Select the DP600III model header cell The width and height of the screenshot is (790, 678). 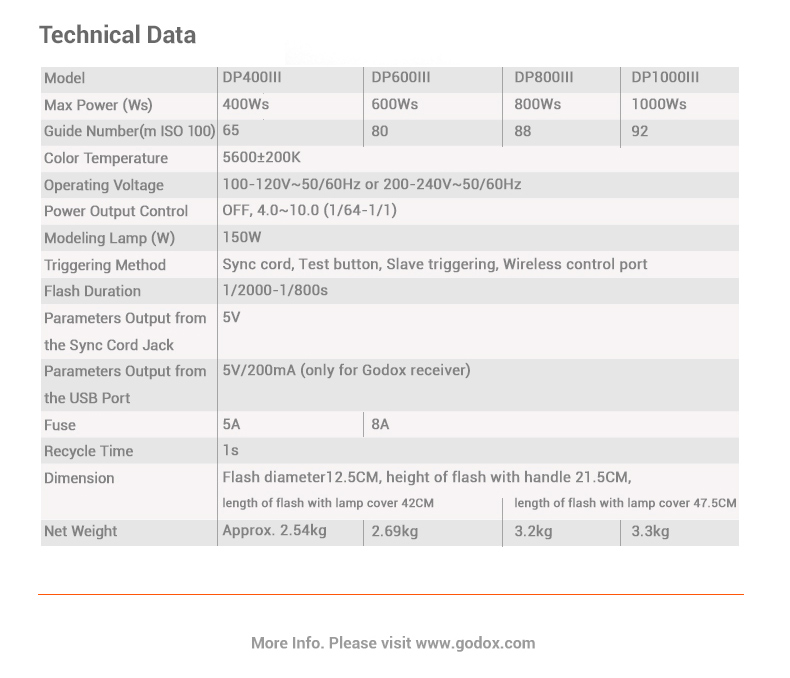pos(400,78)
